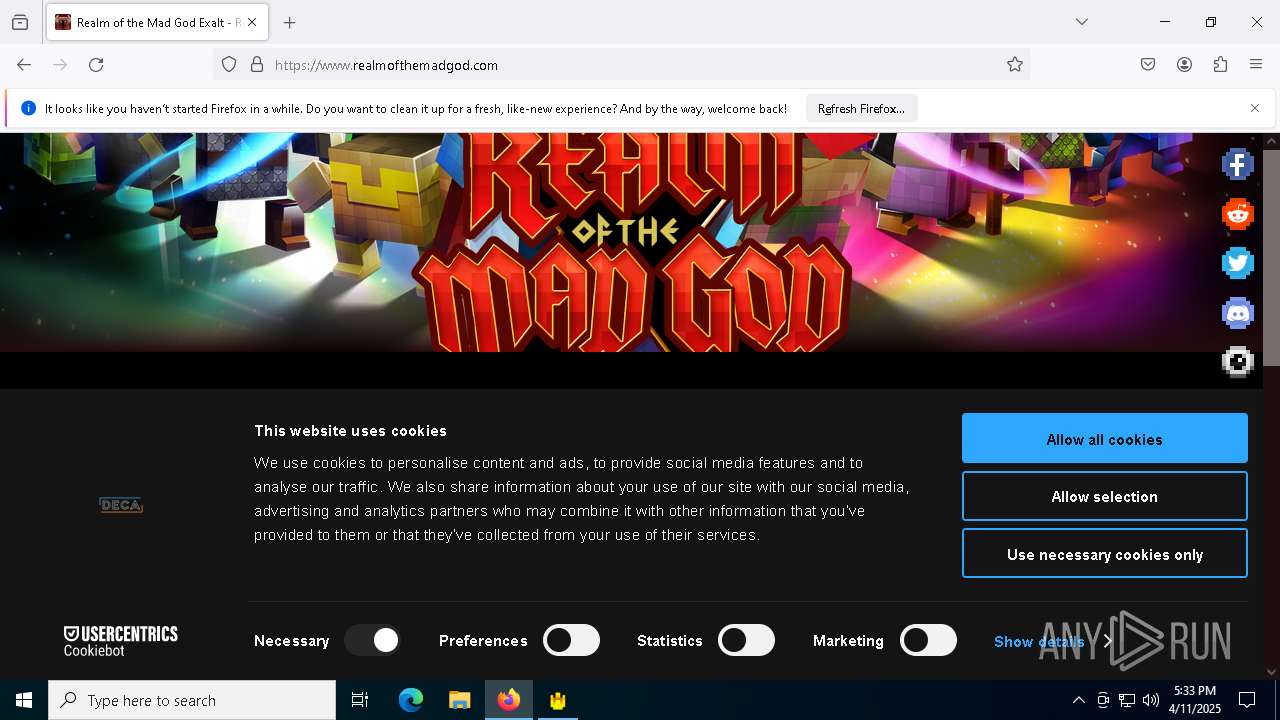Click the Firefox taskbar icon
1280x720 pixels.
coord(509,700)
